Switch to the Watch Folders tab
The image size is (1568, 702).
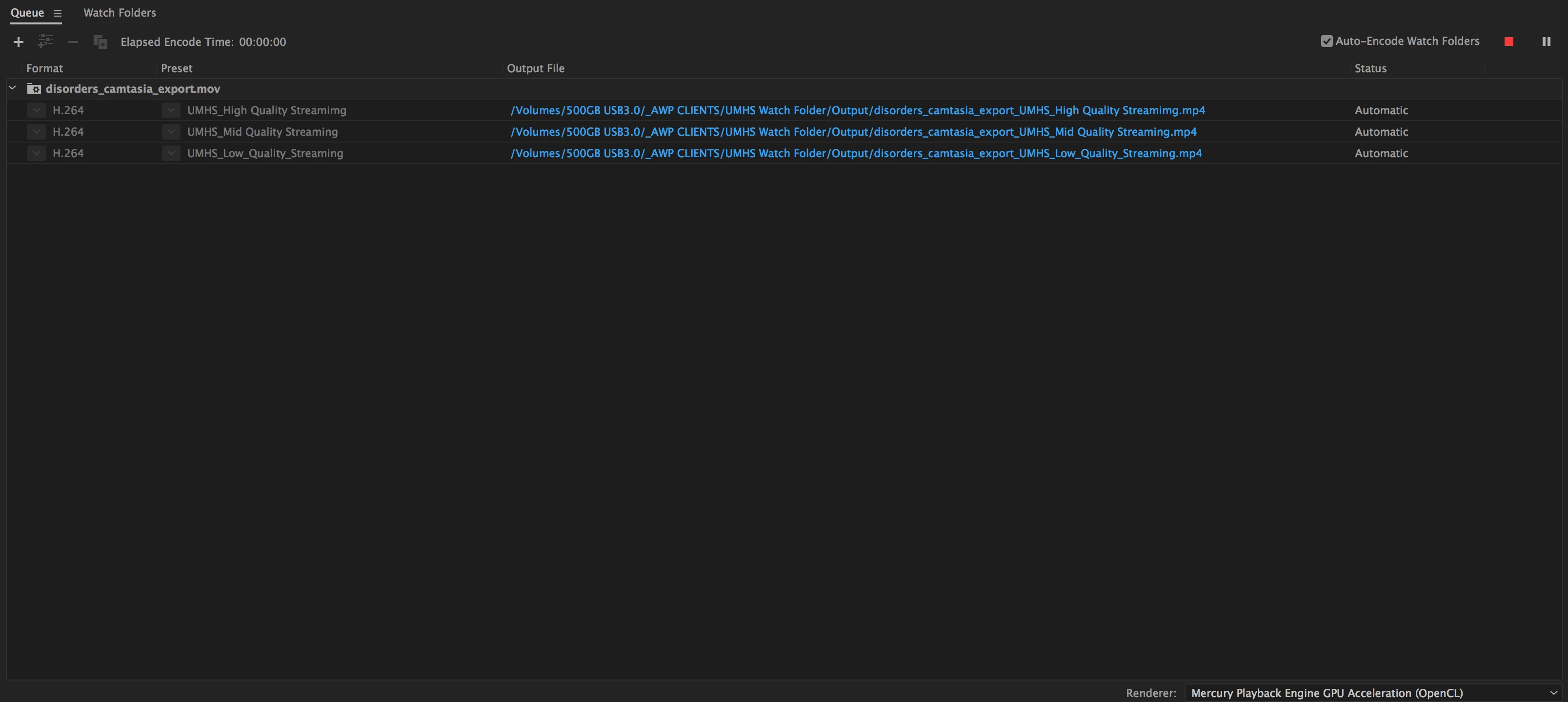click(x=120, y=13)
